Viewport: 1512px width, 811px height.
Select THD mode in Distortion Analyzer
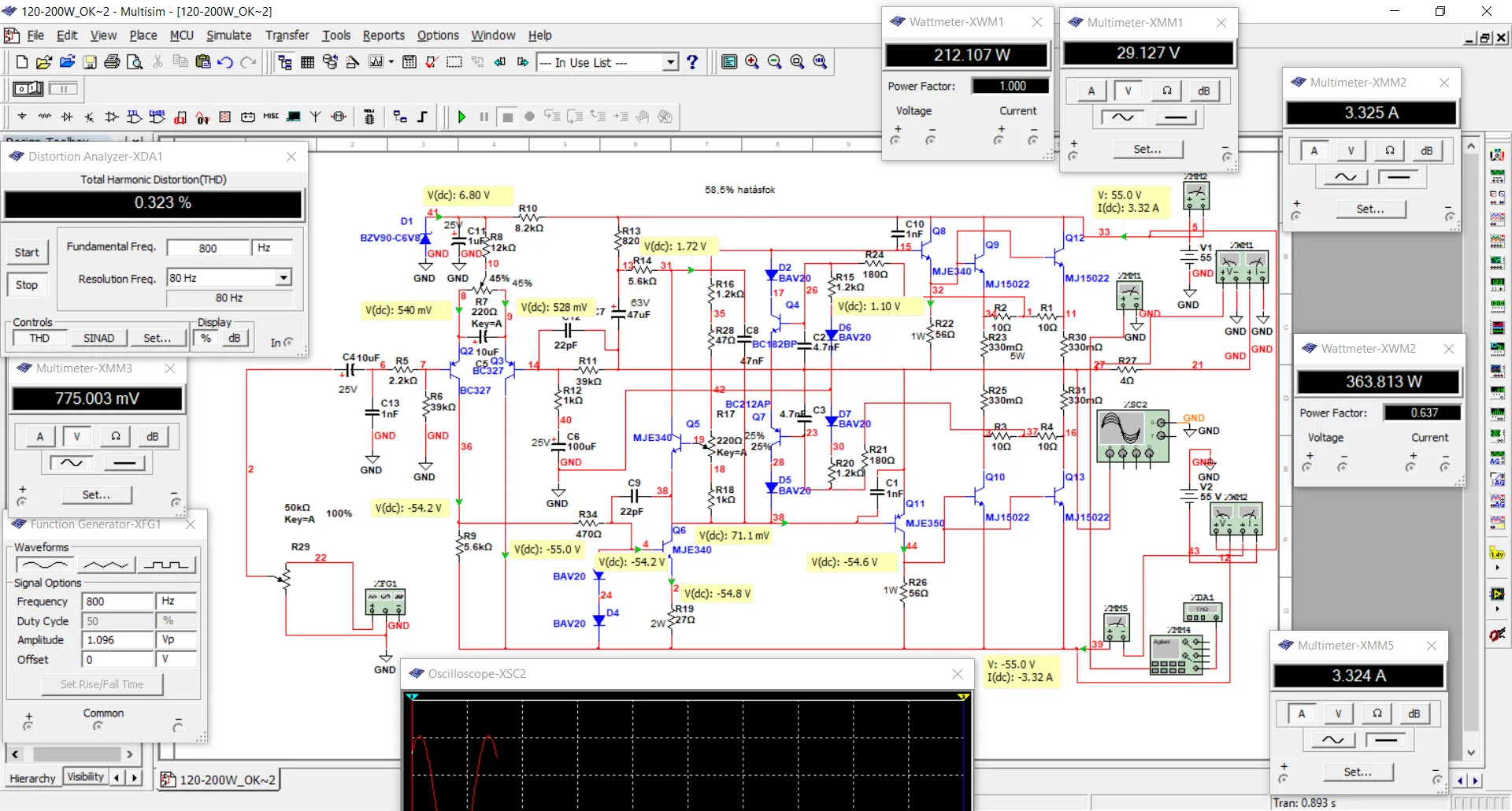(x=39, y=338)
